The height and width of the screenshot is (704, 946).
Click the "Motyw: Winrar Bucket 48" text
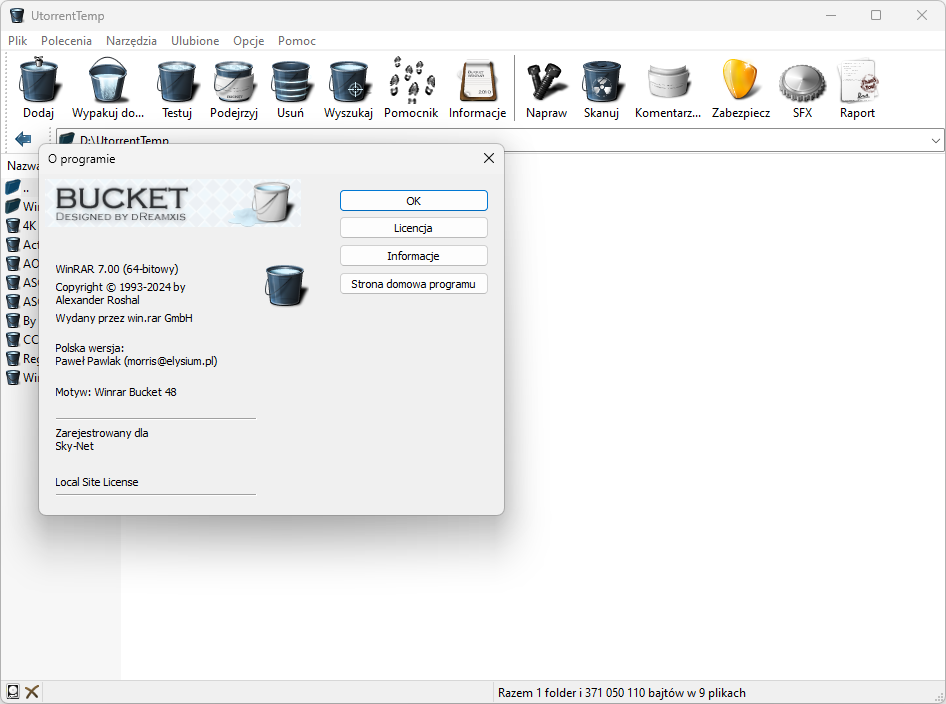click(x=116, y=392)
